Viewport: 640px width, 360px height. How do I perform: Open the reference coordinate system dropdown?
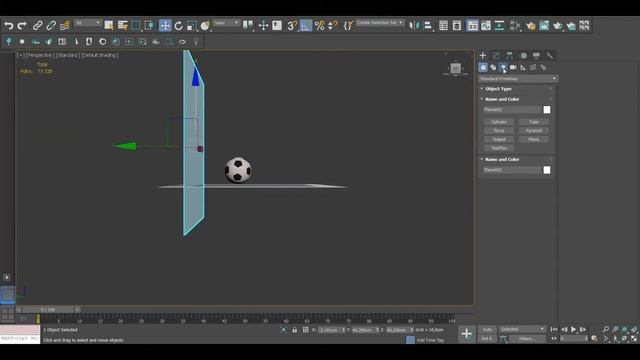(x=226, y=23)
